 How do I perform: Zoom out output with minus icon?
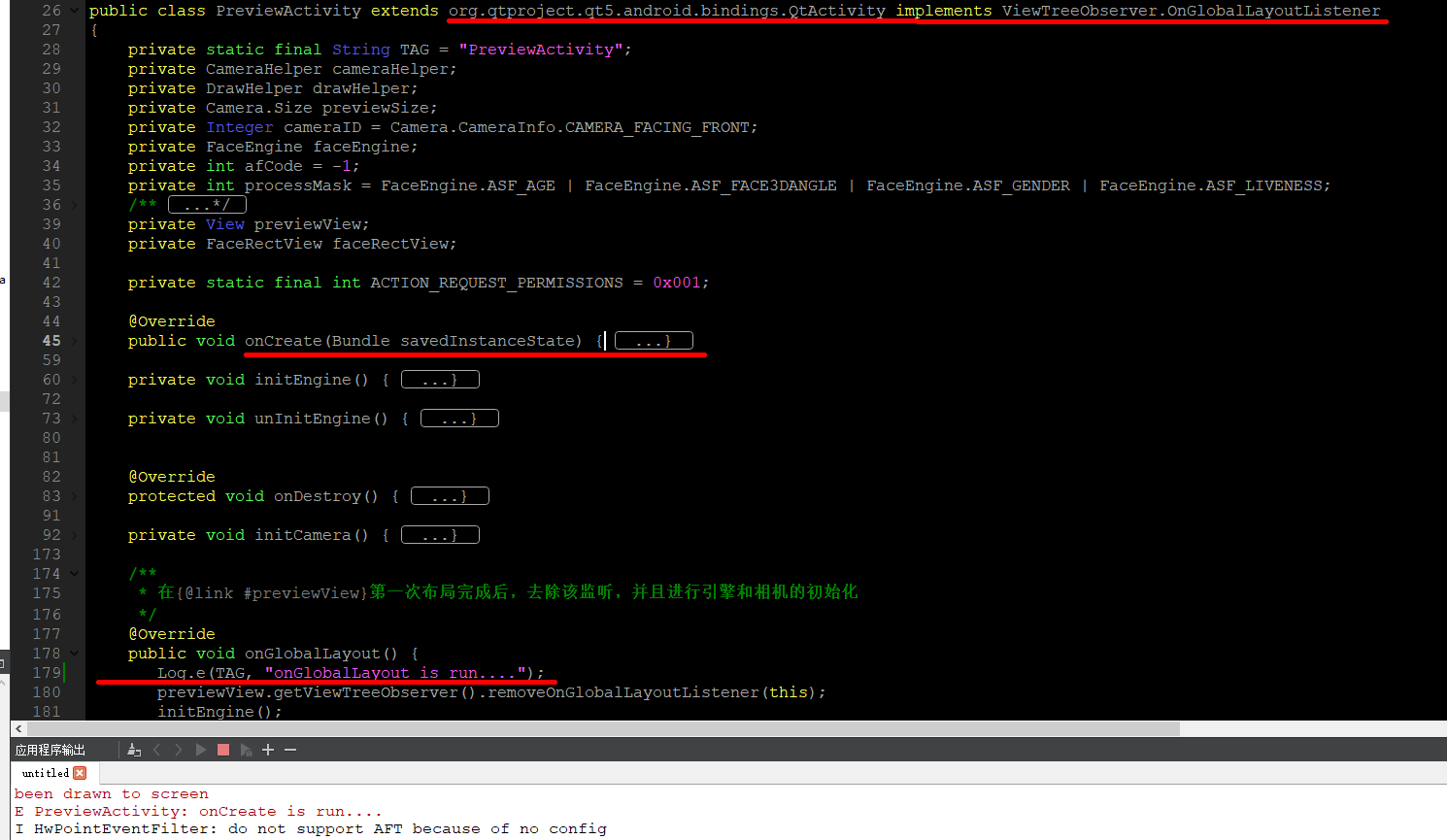pyautogui.click(x=289, y=750)
